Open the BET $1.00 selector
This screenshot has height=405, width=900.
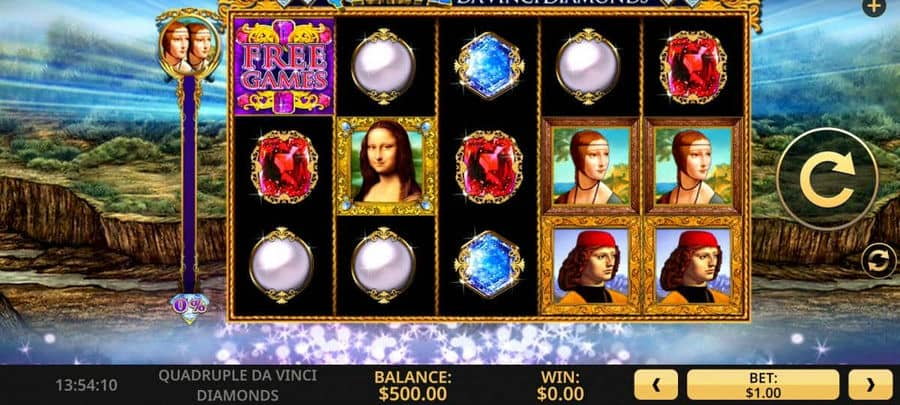763,384
